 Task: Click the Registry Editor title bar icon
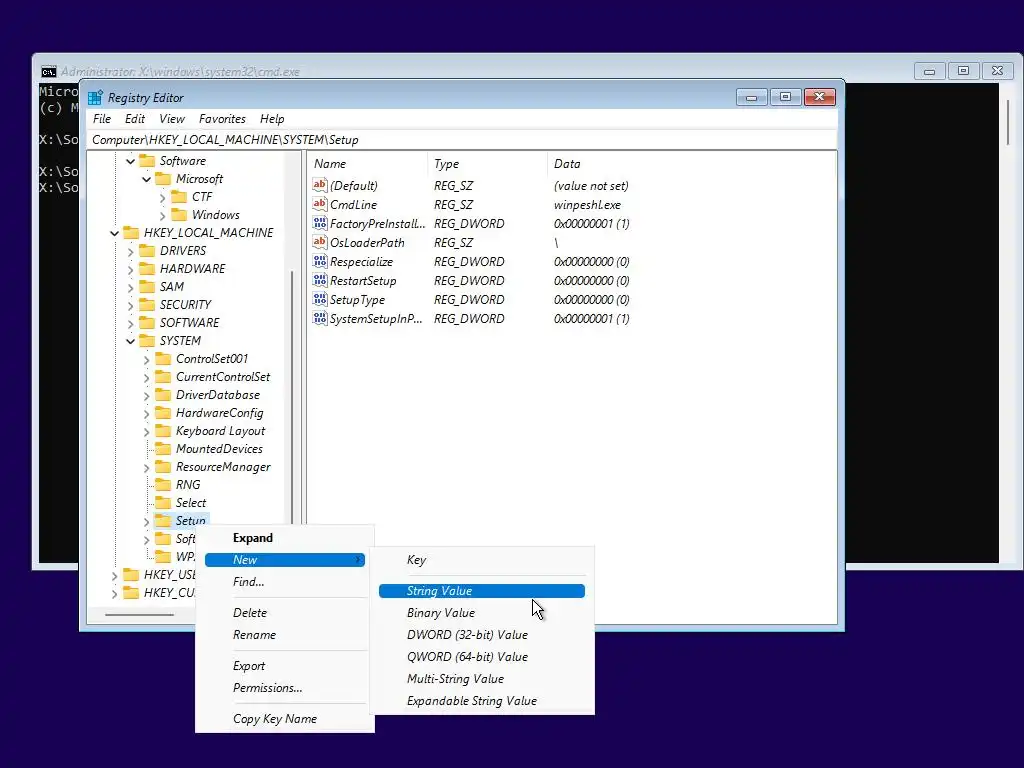[x=95, y=98]
